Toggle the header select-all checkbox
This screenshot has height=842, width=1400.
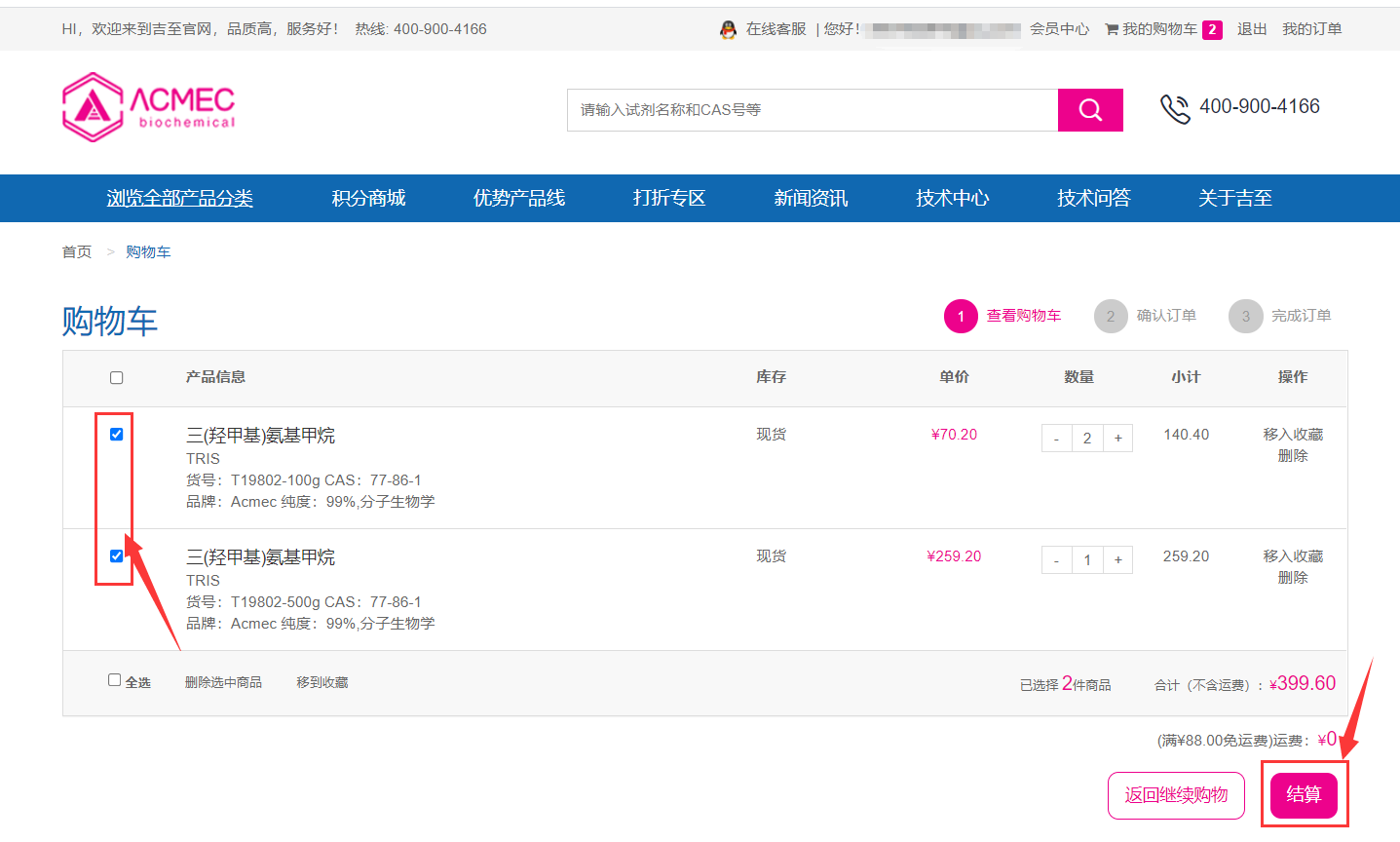[x=117, y=378]
